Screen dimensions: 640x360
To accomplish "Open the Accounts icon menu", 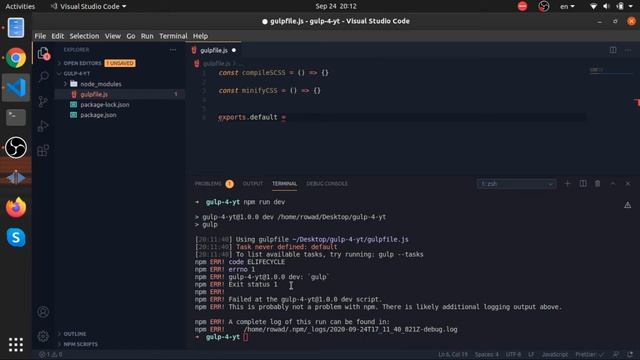I will point(43,312).
